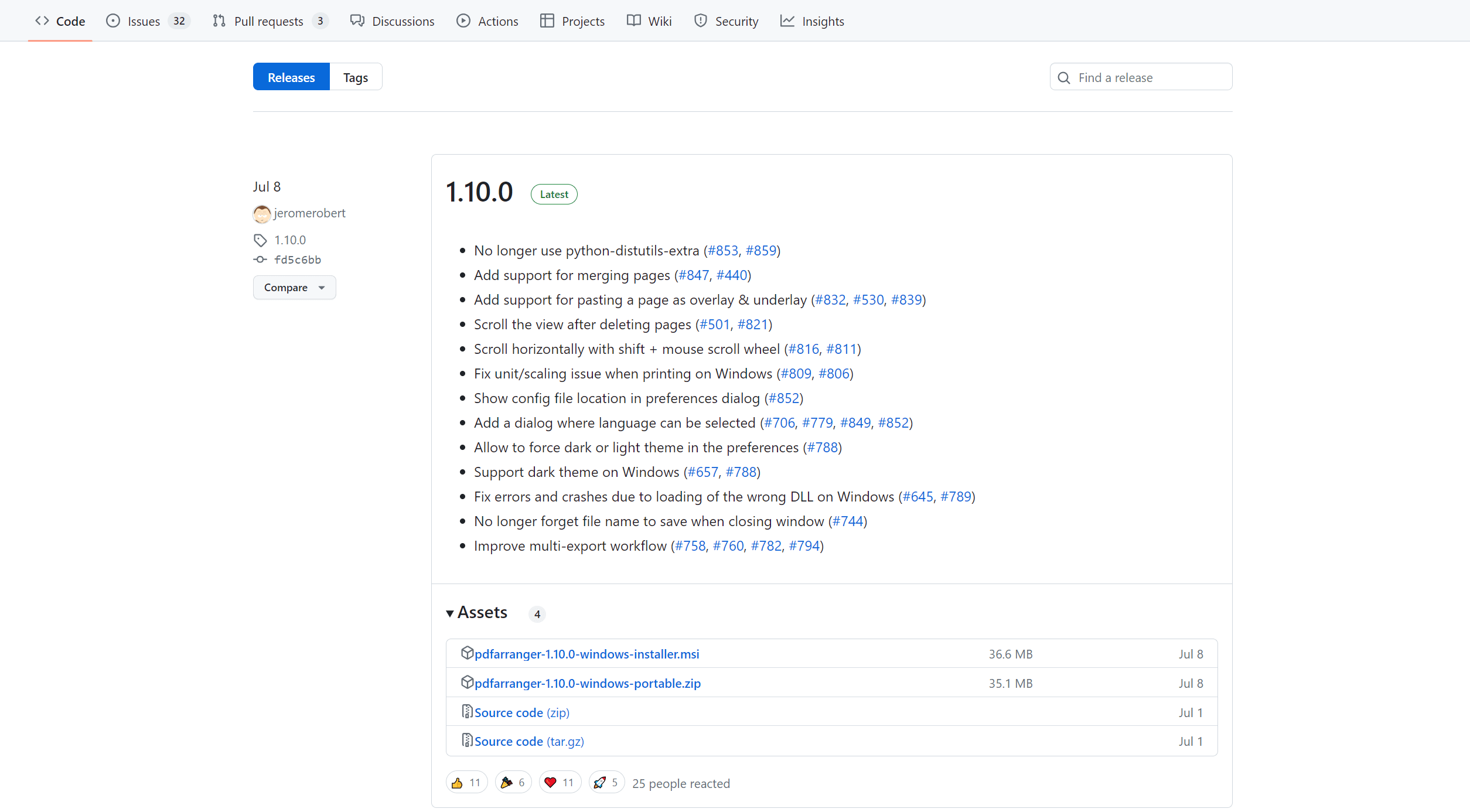Open commit fd5c6bb
1470x812 pixels.
298,260
